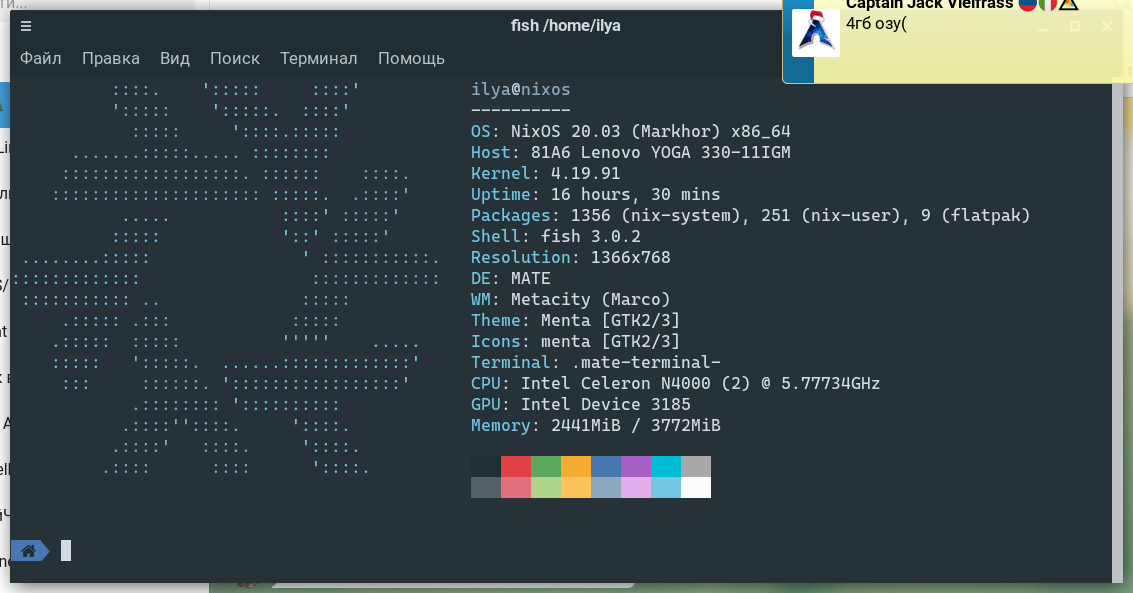Viewport: 1133px width, 593px height.
Task: Click the window title fish /home/ilya
Action: [566, 26]
